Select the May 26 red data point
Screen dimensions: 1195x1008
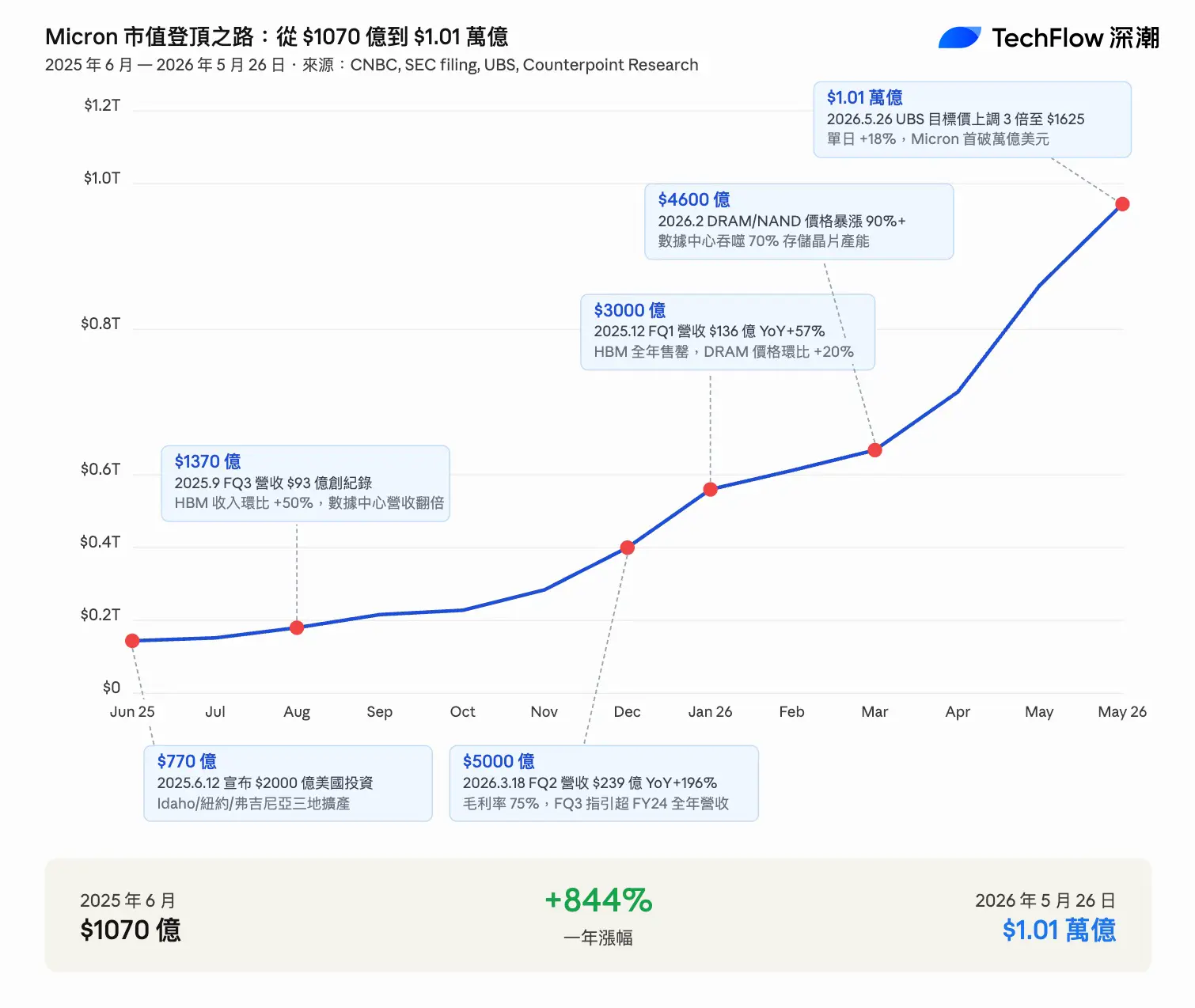[1122, 204]
